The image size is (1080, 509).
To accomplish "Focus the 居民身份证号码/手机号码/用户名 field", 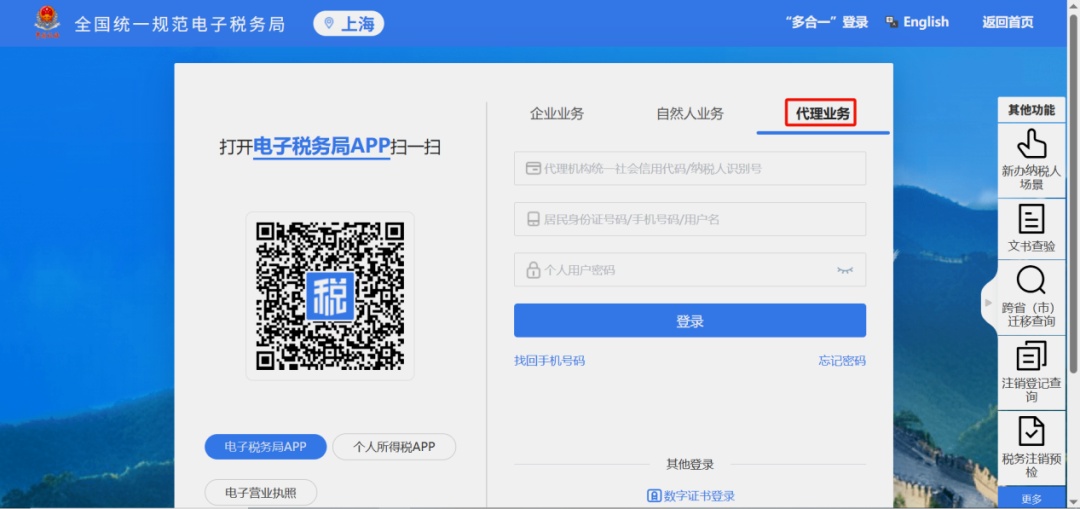I will (x=689, y=219).
